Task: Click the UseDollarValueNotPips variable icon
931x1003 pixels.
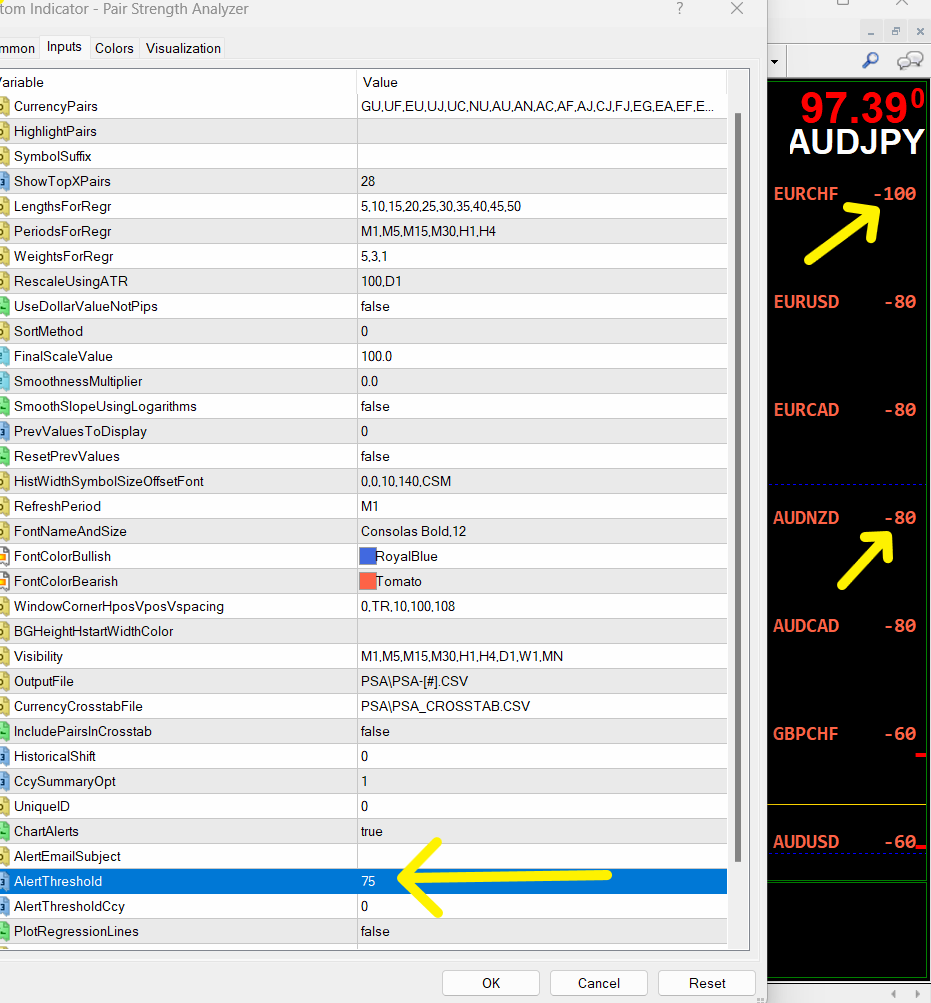Action: [x=4, y=306]
